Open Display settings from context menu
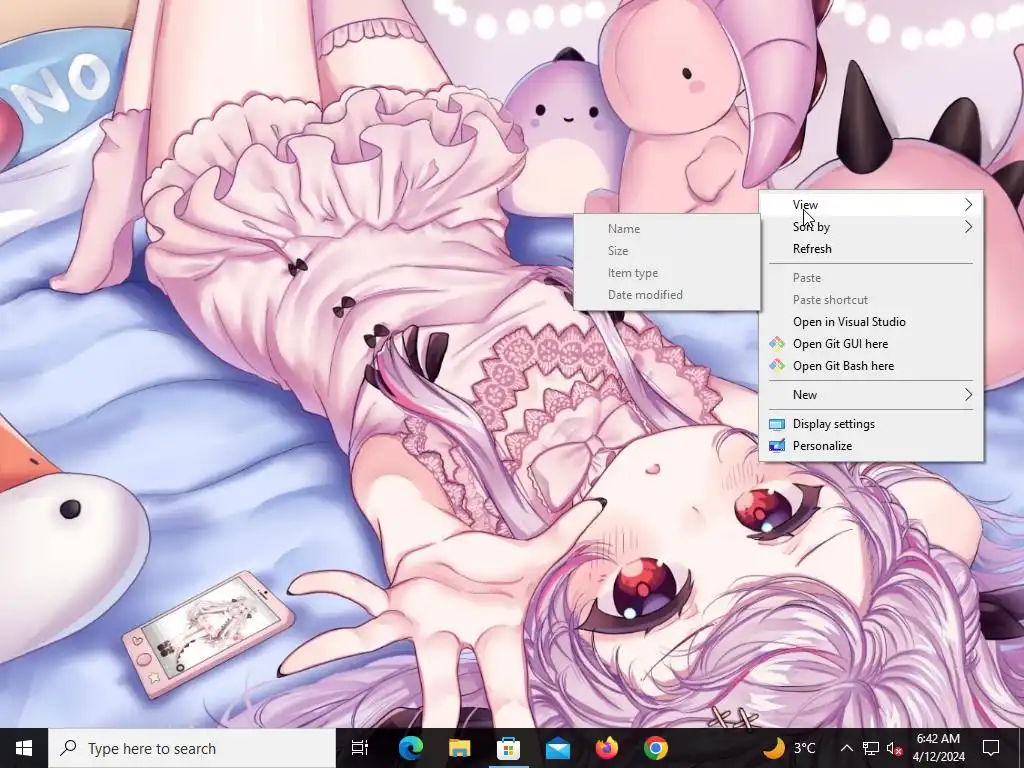Screen dimensions: 1024x768 tap(871, 424)
